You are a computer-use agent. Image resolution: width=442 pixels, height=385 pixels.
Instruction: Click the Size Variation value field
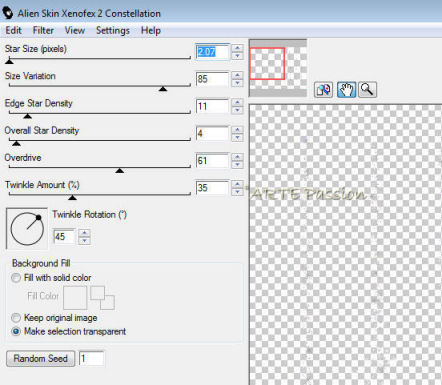point(212,79)
